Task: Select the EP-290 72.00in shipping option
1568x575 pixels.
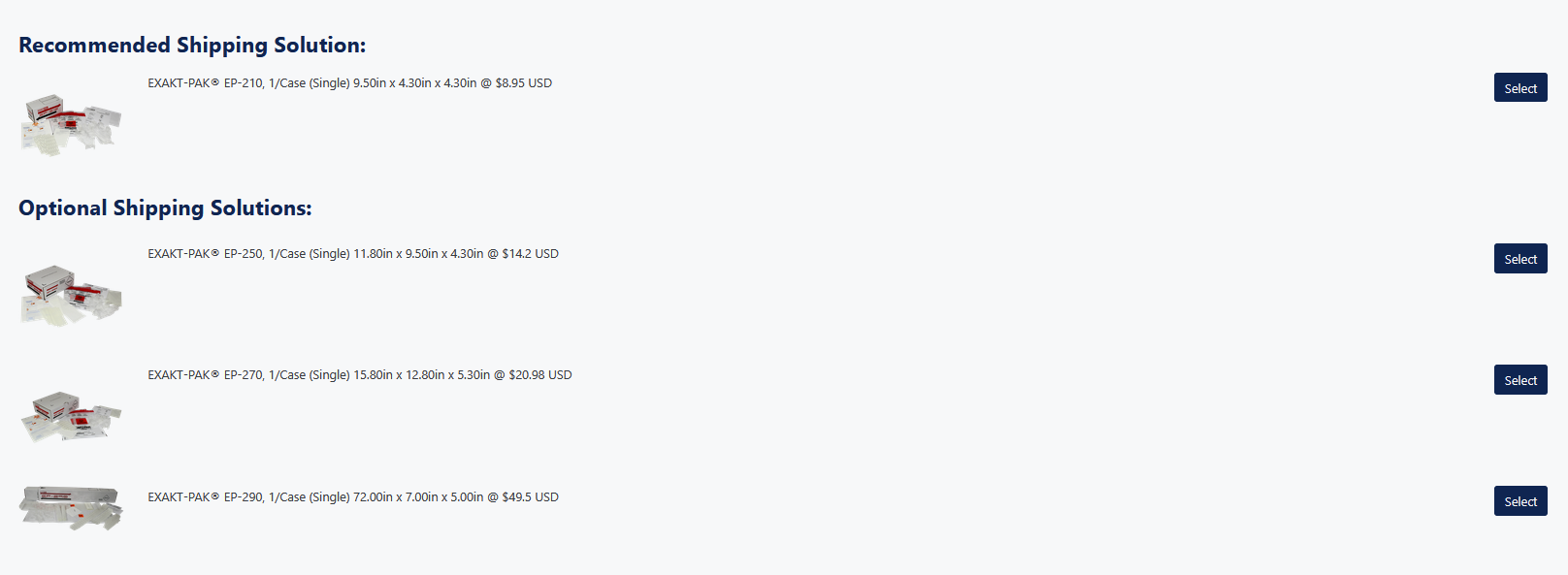Action: coord(1520,500)
